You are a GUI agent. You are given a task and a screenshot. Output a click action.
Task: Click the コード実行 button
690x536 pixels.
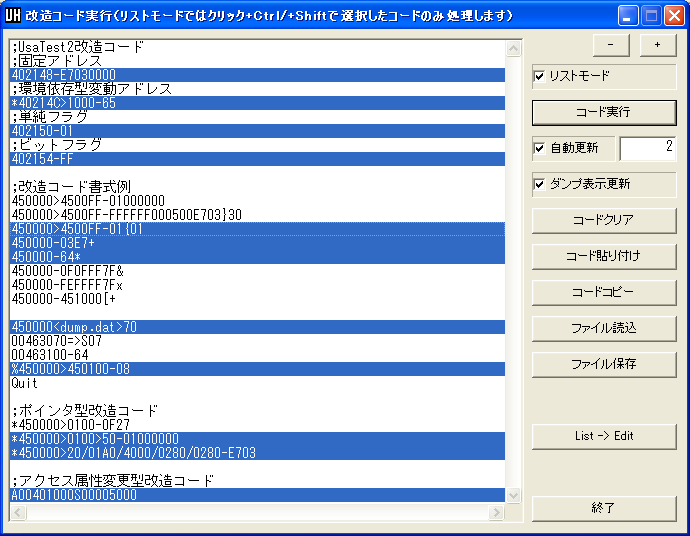click(604, 113)
